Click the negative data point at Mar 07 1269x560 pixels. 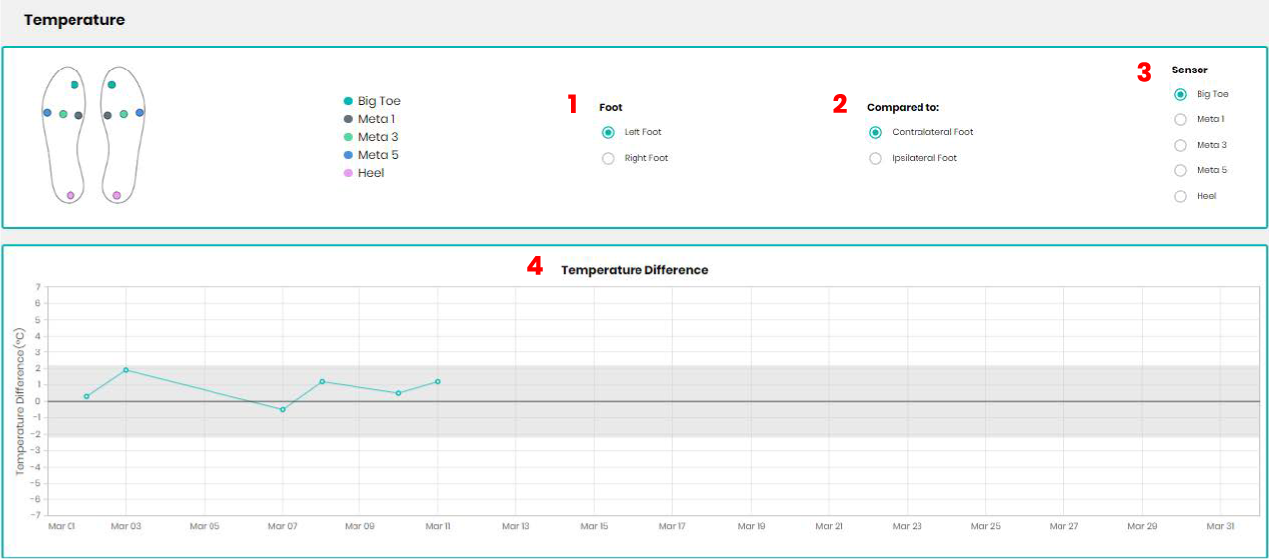(283, 409)
